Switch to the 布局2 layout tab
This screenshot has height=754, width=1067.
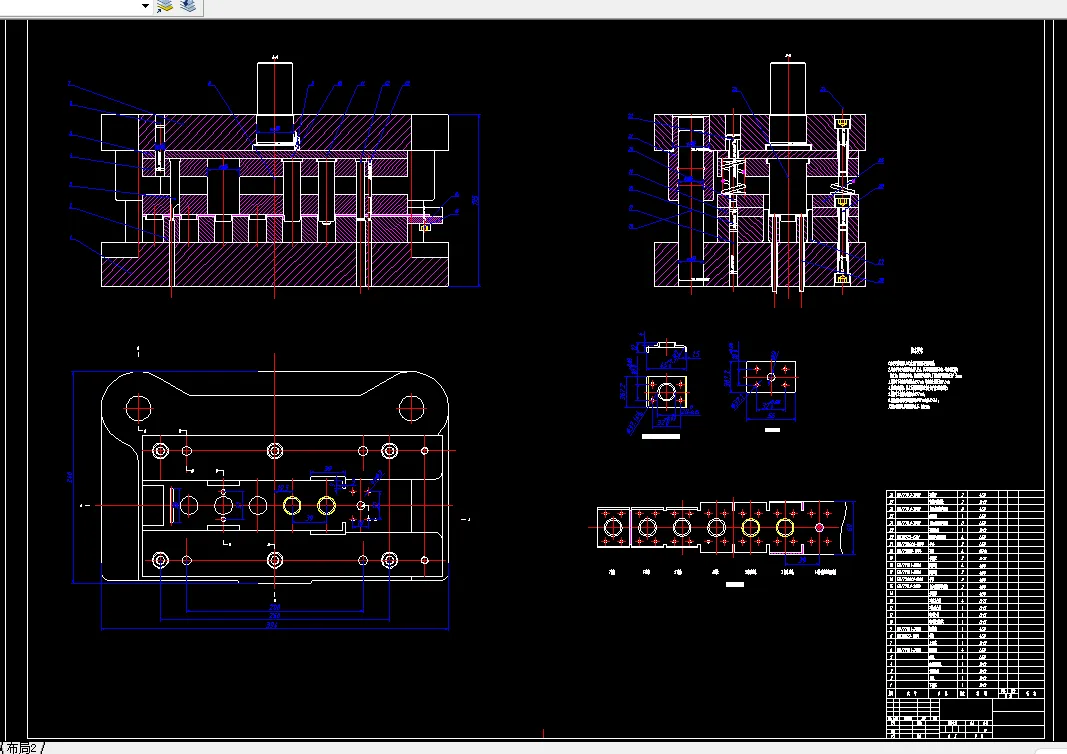click(21, 748)
